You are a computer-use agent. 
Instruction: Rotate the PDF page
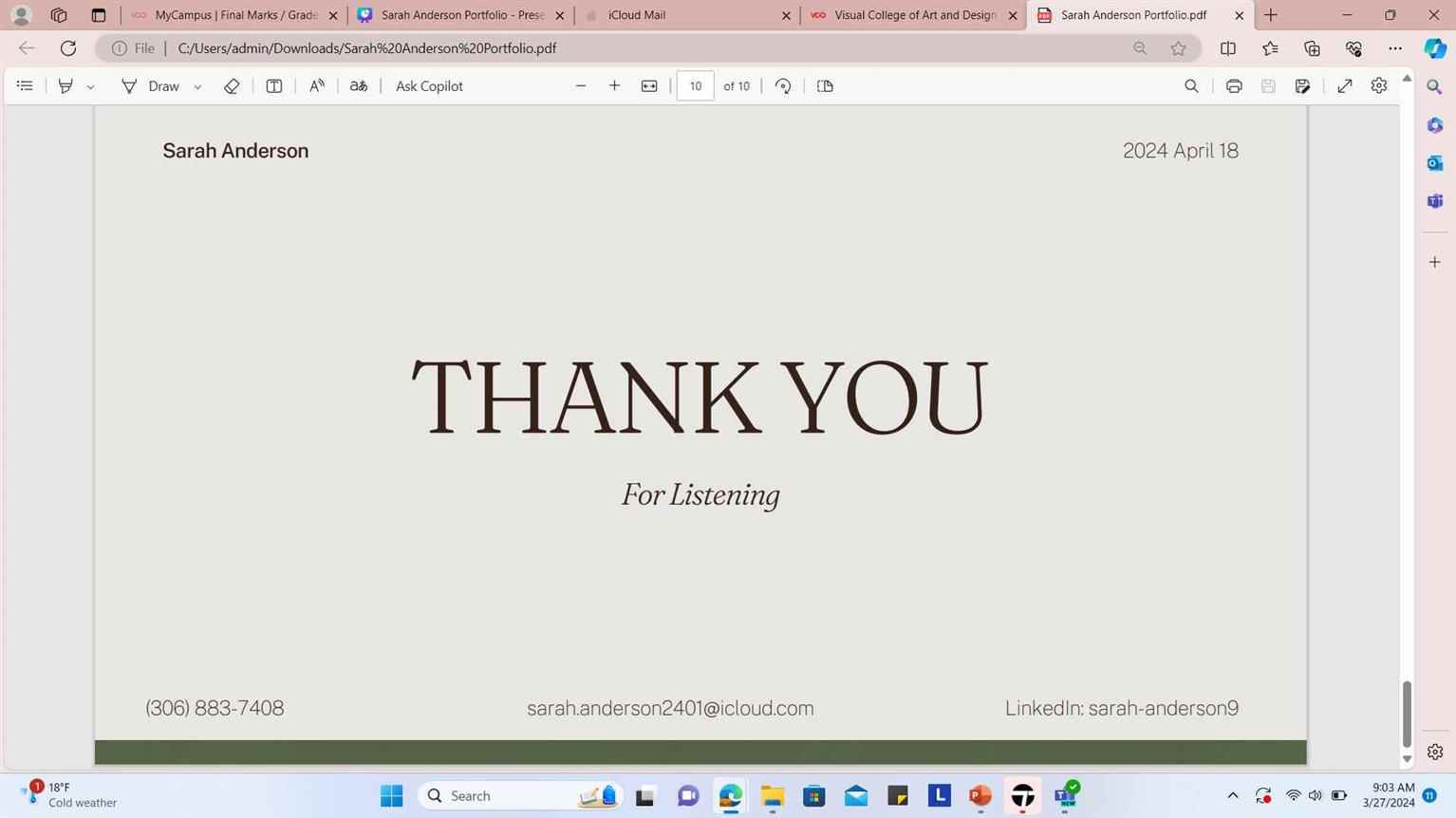(x=783, y=86)
